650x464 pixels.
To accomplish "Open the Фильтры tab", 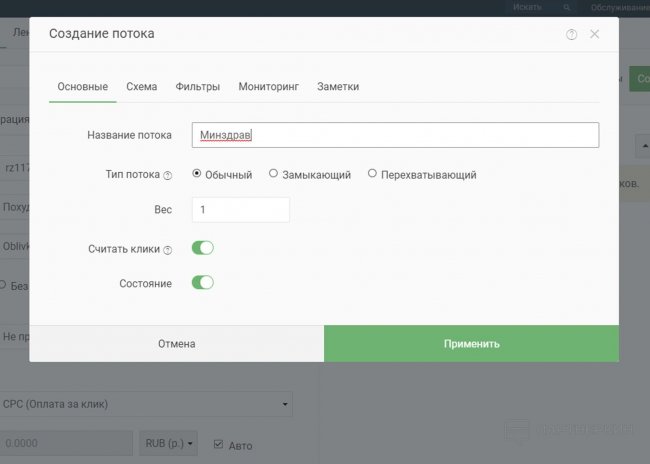I will pos(197,87).
